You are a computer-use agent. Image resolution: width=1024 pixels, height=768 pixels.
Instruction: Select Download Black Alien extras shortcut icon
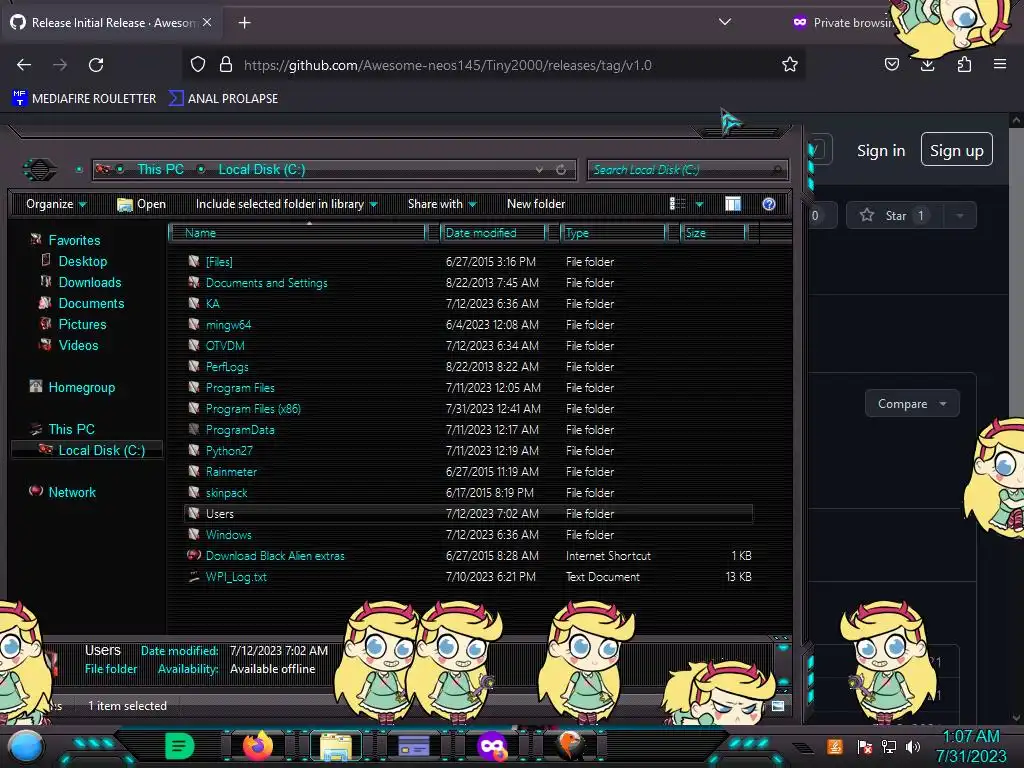[x=193, y=555]
